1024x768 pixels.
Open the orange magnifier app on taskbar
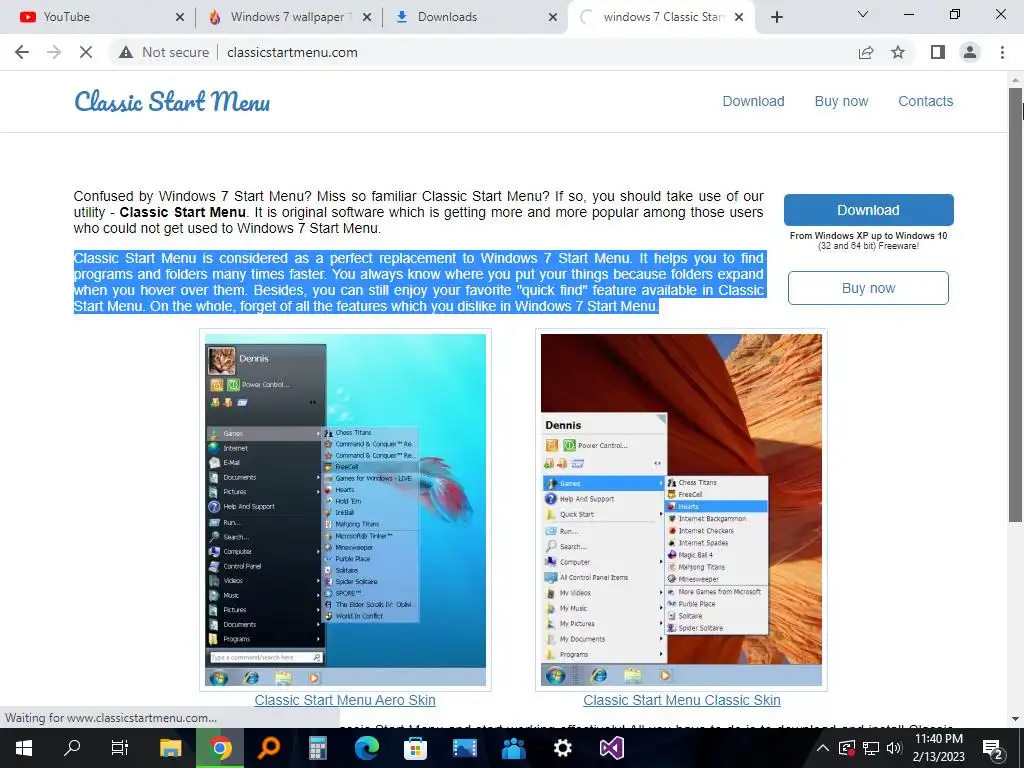click(268, 748)
